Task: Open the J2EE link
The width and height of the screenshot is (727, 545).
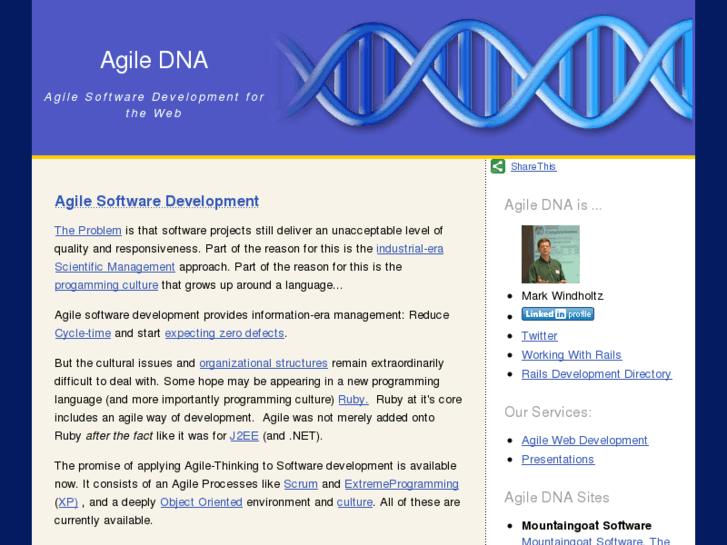Action: [244, 436]
